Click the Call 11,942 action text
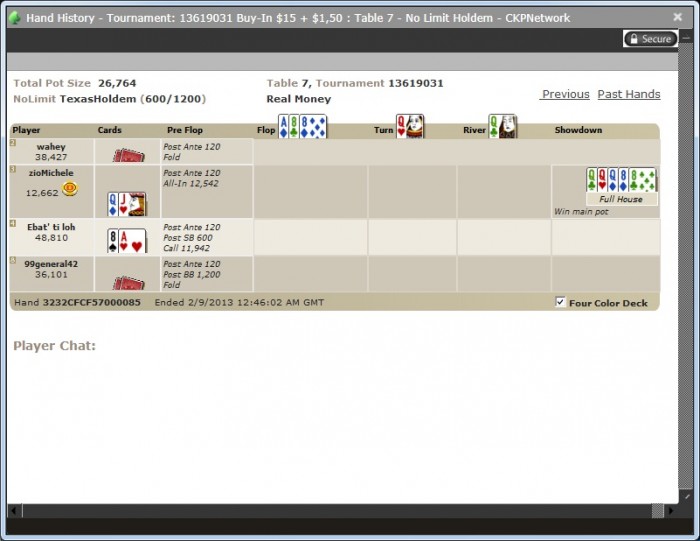 click(186, 248)
